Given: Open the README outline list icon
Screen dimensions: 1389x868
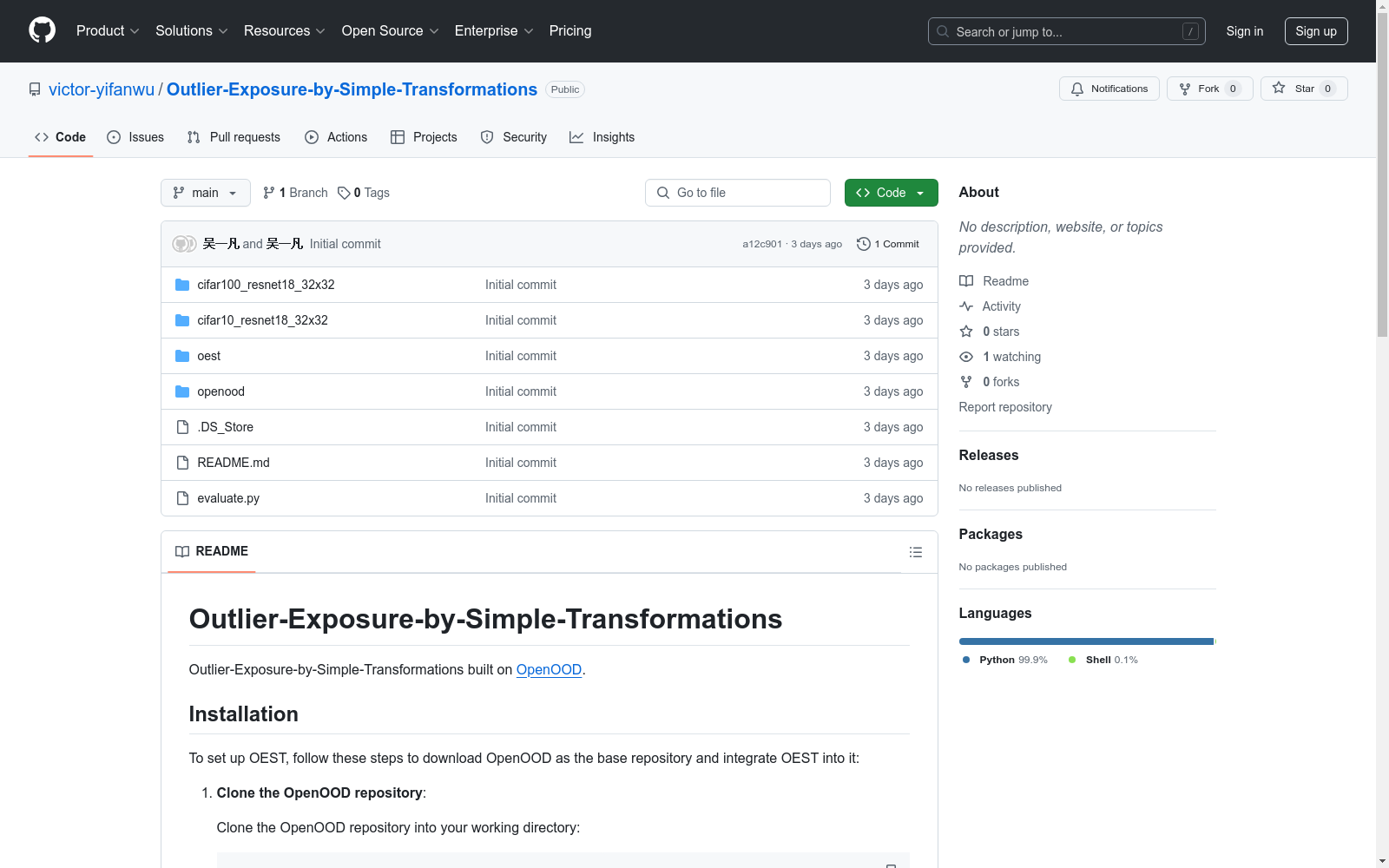Looking at the screenshot, I should point(915,552).
